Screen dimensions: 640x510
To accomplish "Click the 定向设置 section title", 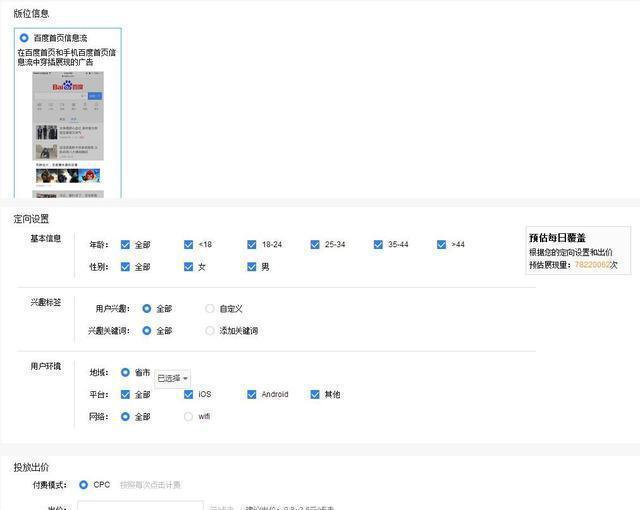I will 31,219.
